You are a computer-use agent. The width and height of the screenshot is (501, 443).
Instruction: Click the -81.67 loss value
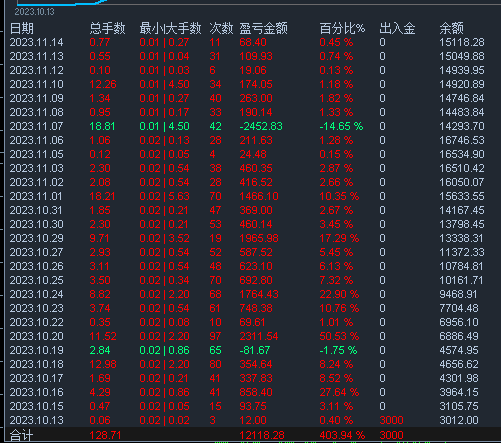click(255, 350)
